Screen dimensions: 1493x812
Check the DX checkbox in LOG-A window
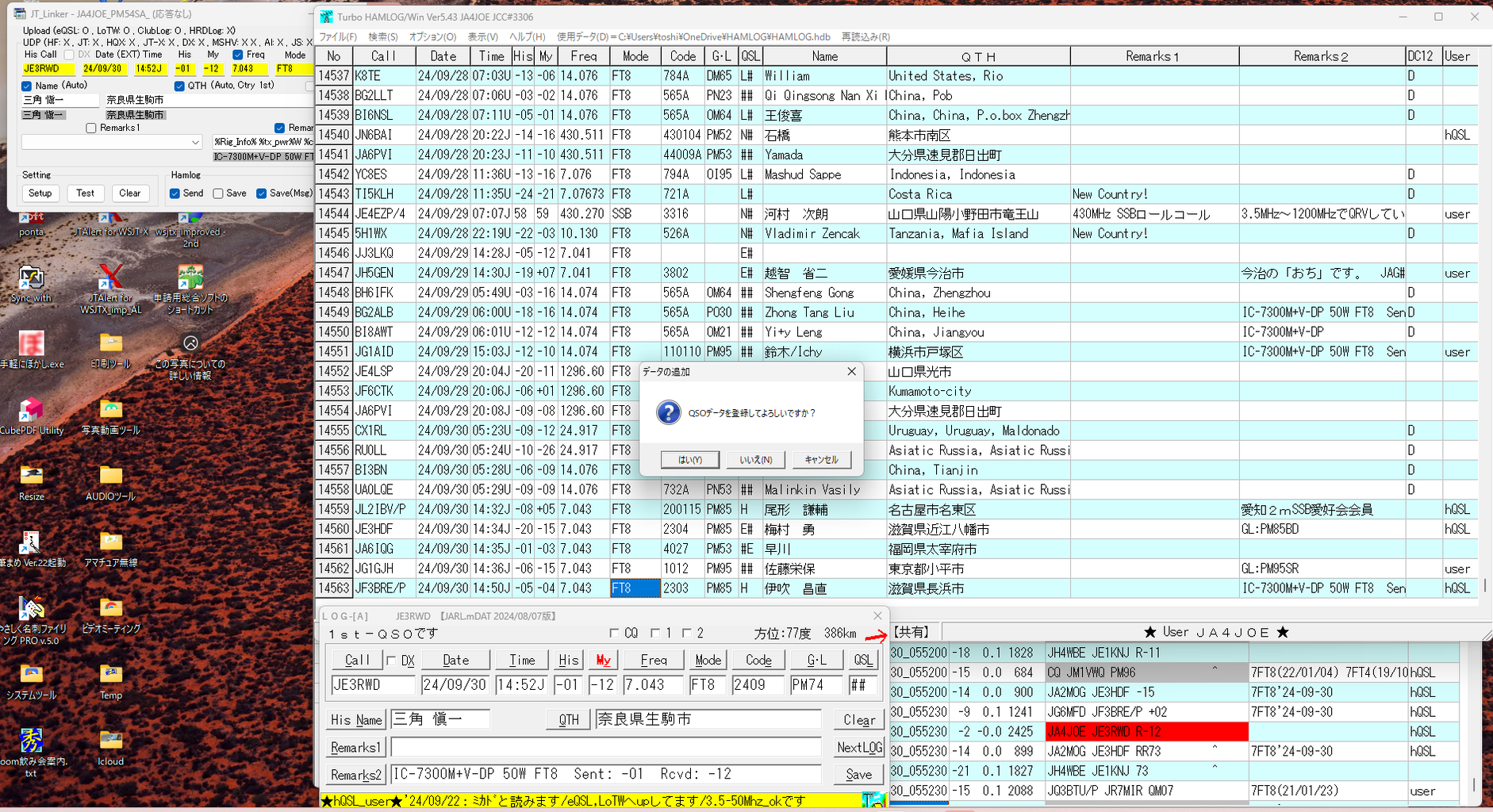point(390,660)
